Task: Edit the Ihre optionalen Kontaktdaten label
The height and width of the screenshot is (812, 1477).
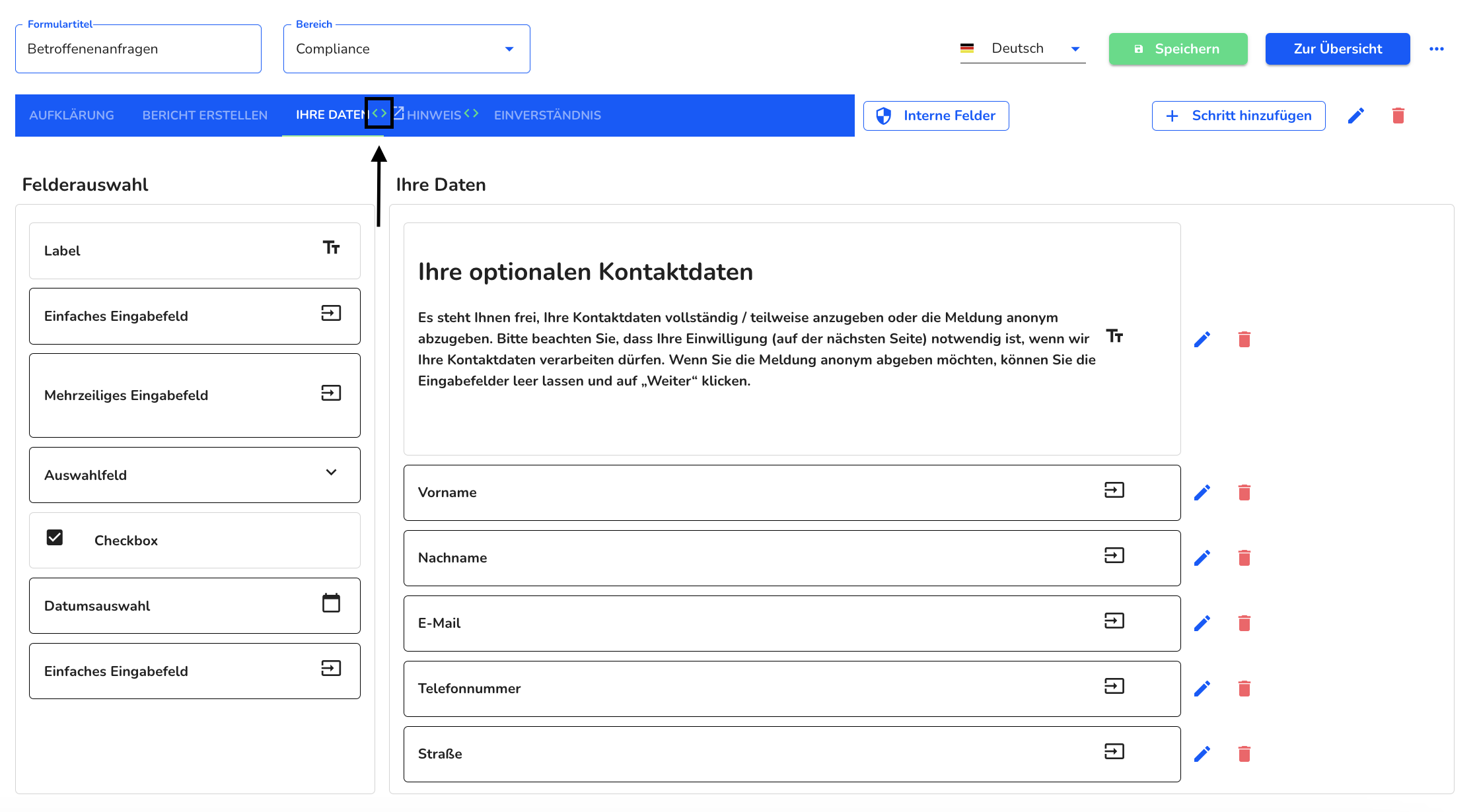Action: 1202,339
